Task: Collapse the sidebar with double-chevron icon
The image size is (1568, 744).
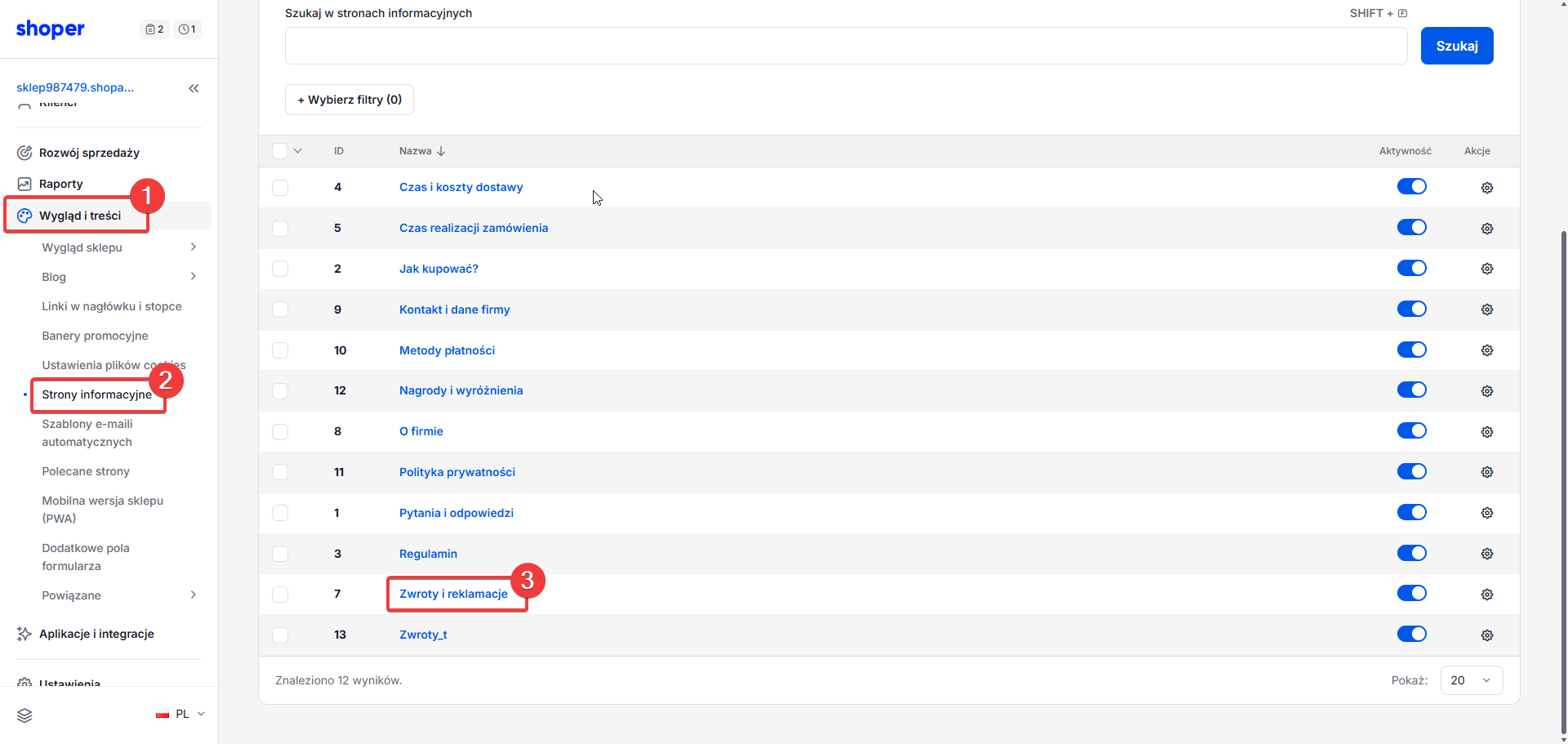Action: pos(194,88)
